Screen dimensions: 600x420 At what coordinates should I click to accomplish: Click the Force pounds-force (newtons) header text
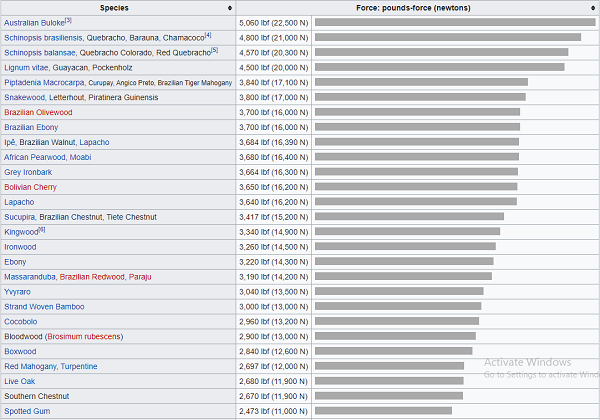413,8
